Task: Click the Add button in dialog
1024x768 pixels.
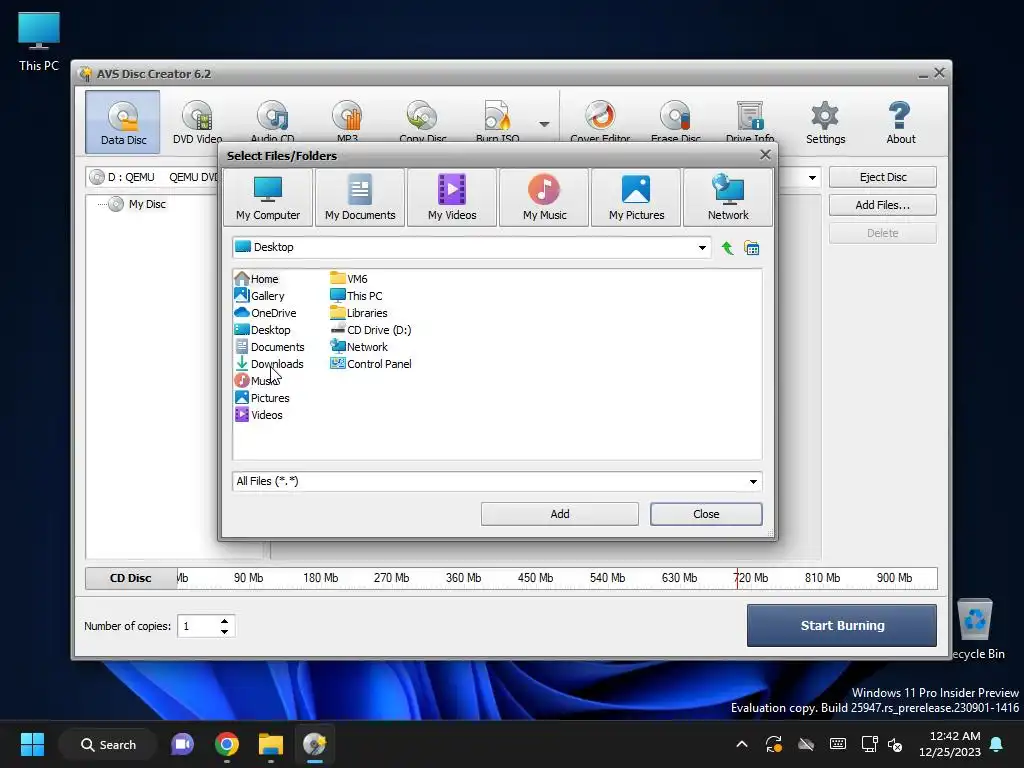Action: click(560, 514)
